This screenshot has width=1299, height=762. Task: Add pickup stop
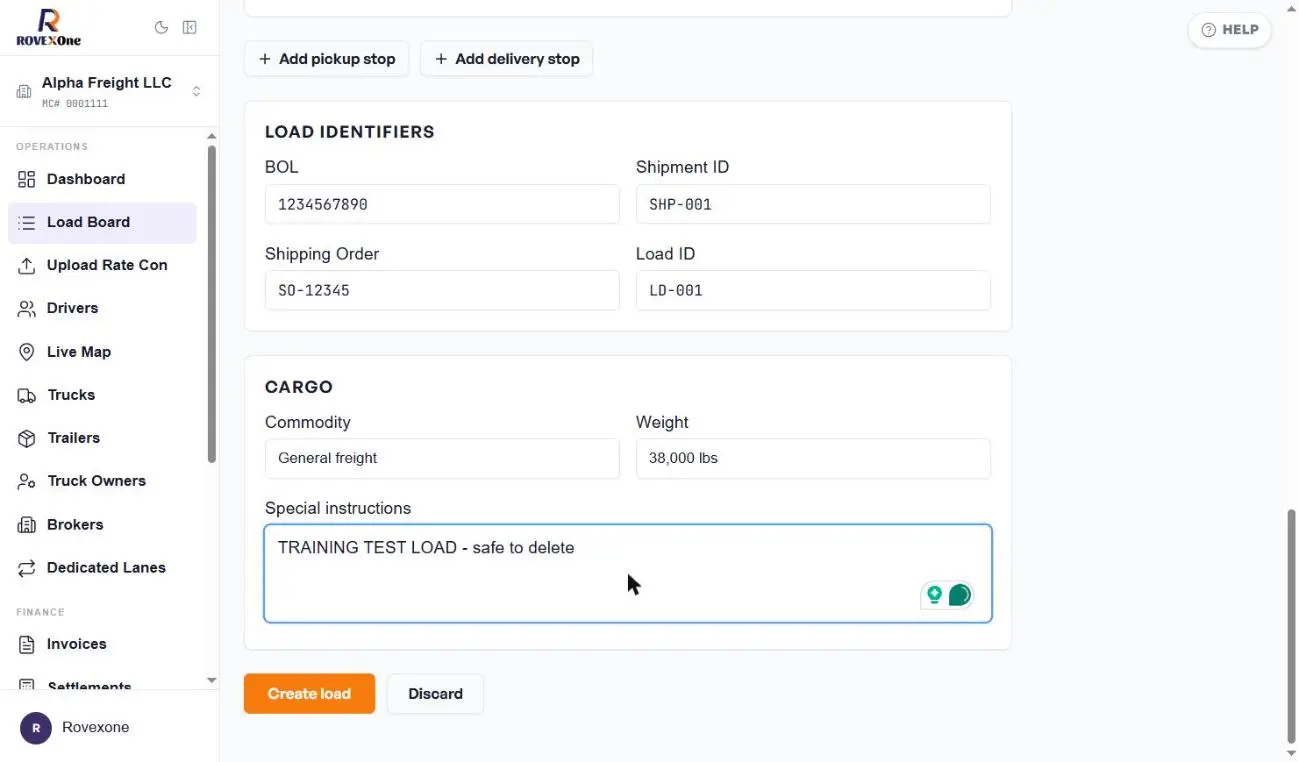(x=327, y=59)
